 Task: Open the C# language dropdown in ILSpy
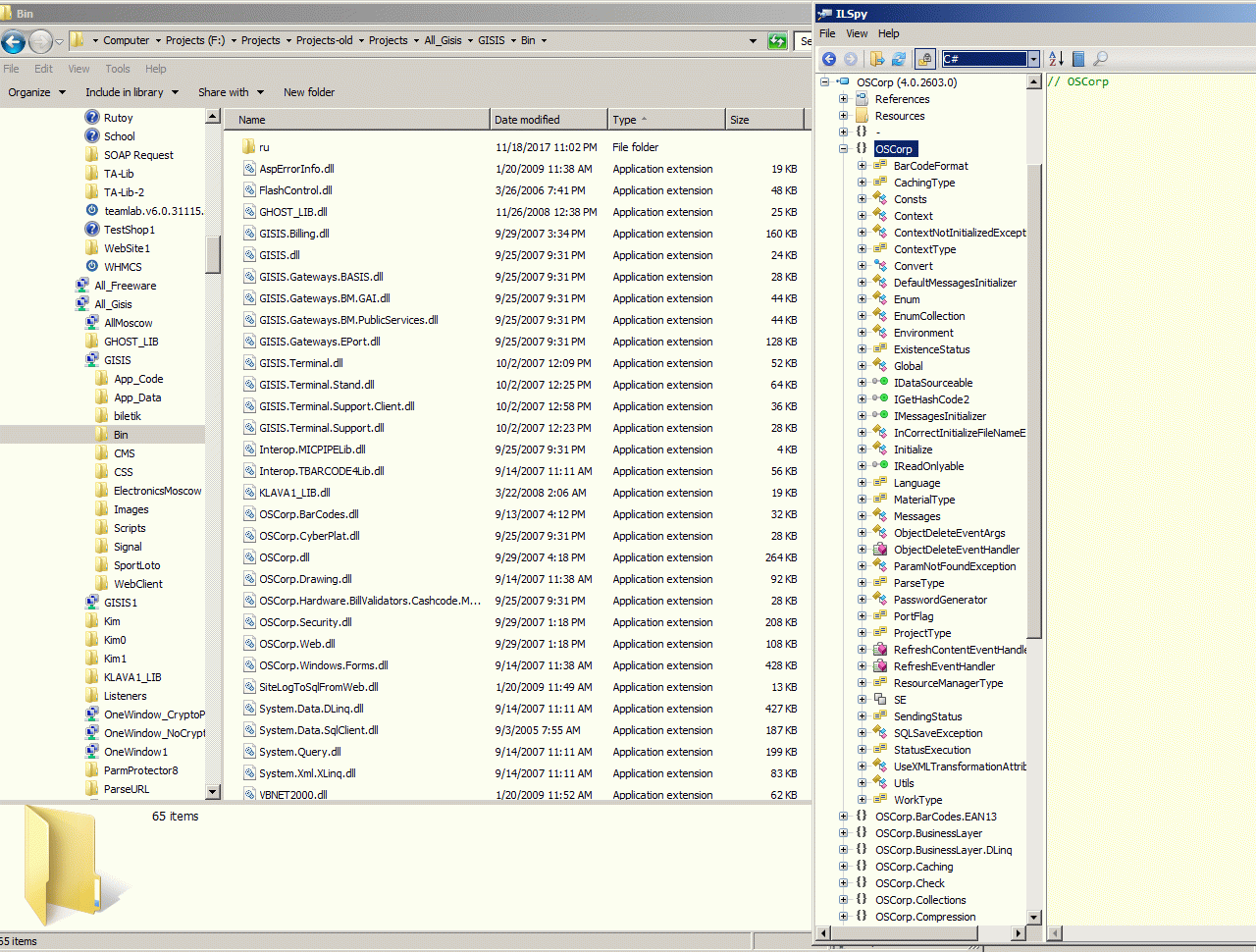pyautogui.click(x=1033, y=59)
